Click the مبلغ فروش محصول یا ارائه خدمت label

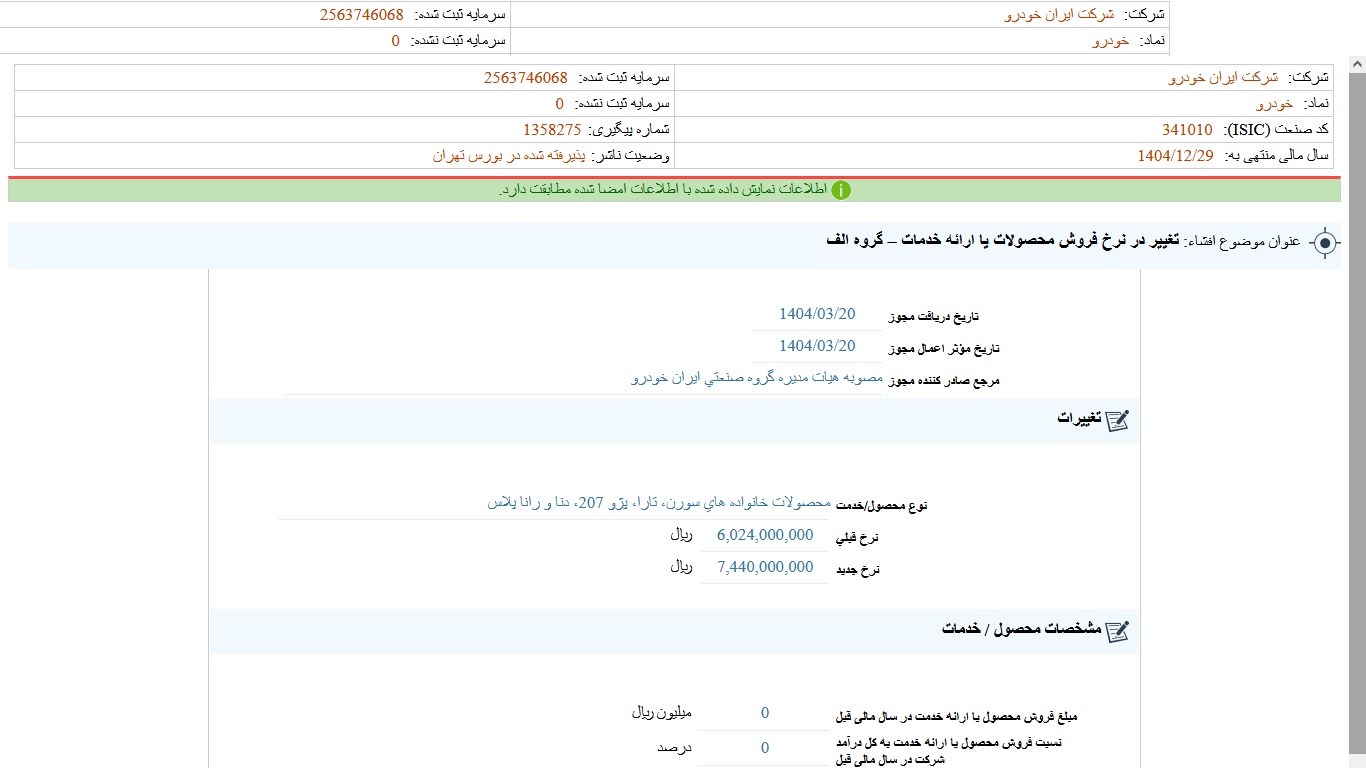(x=958, y=717)
